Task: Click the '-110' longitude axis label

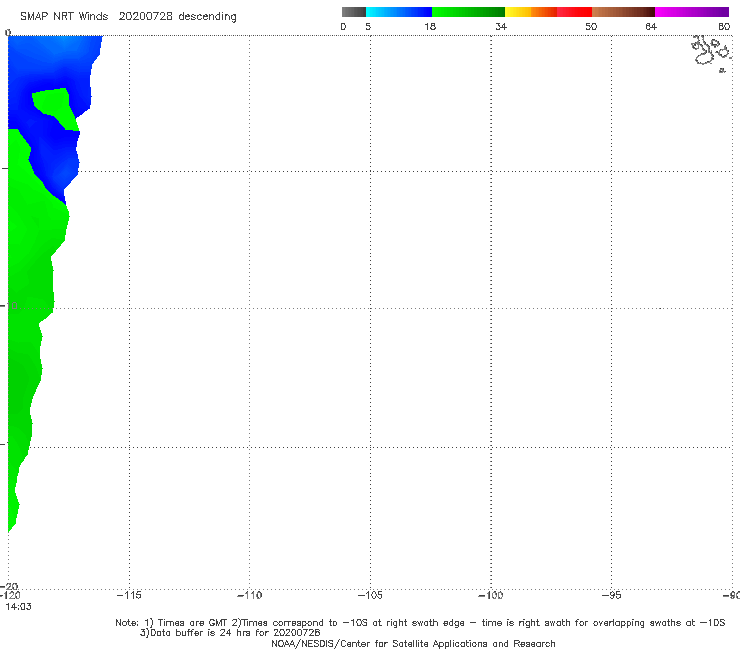Action: 249,595
